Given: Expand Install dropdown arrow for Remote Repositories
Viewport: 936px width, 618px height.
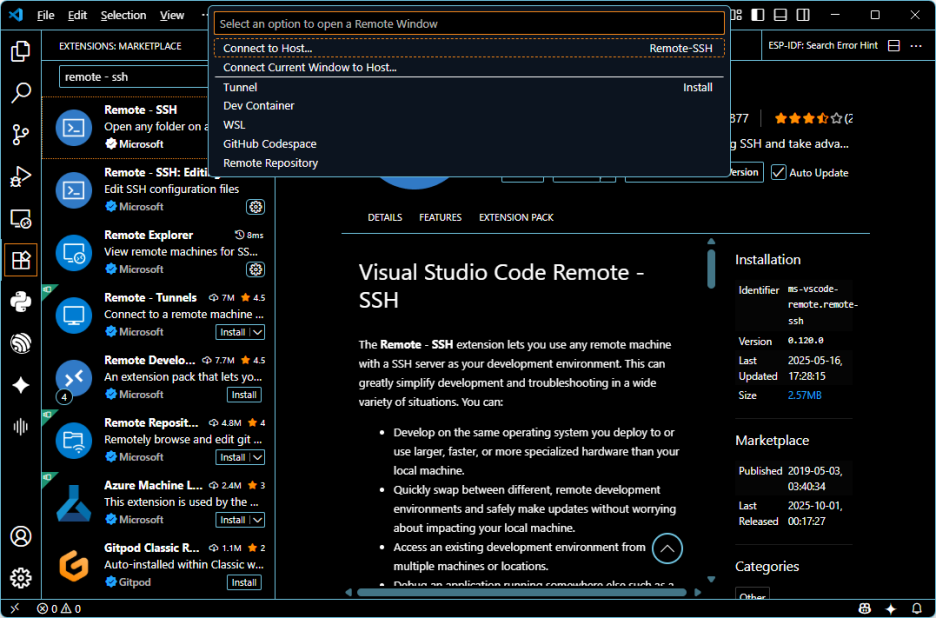Looking at the screenshot, I should pyautogui.click(x=257, y=457).
